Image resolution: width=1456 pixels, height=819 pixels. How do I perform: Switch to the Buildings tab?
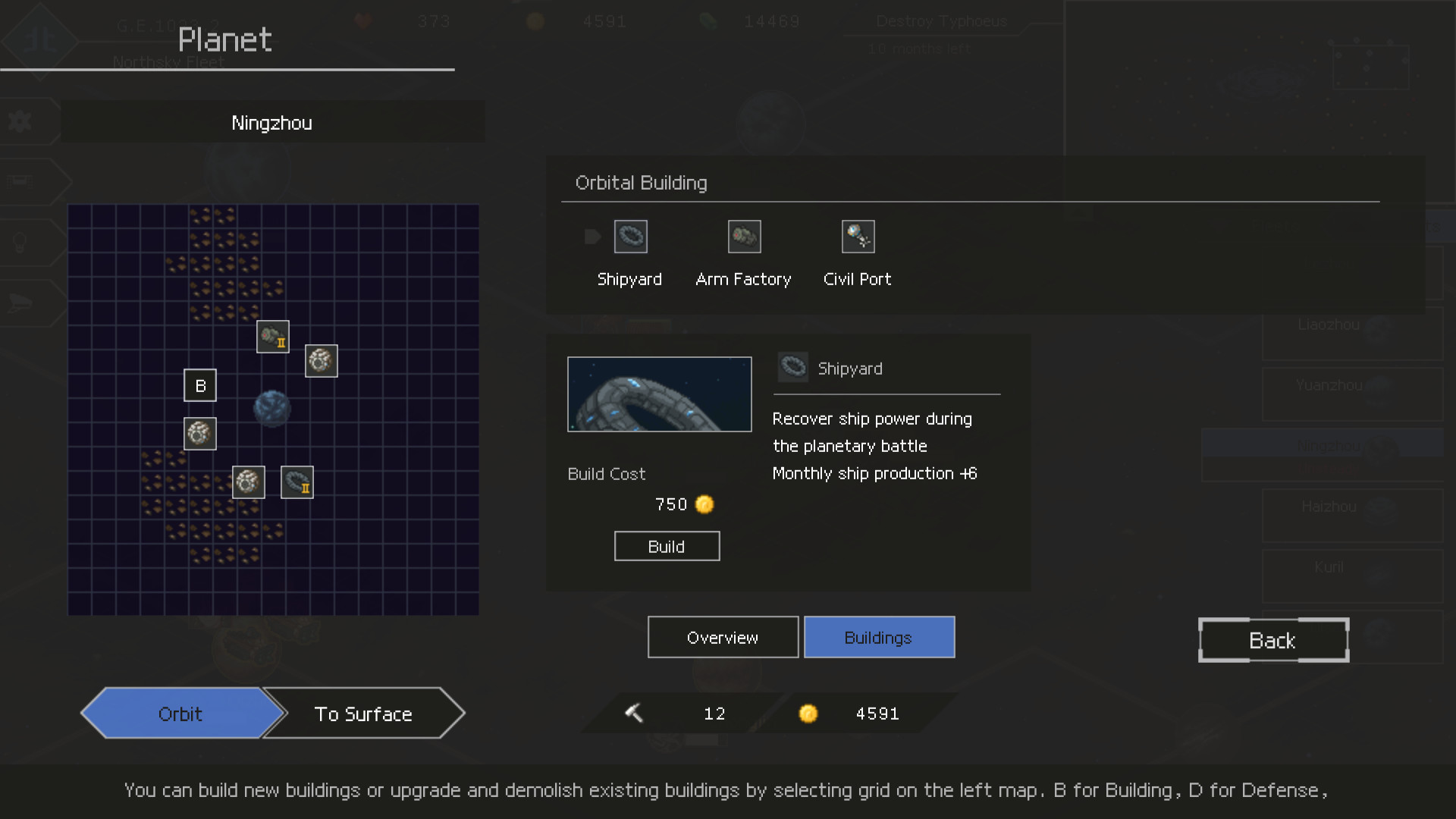click(879, 637)
